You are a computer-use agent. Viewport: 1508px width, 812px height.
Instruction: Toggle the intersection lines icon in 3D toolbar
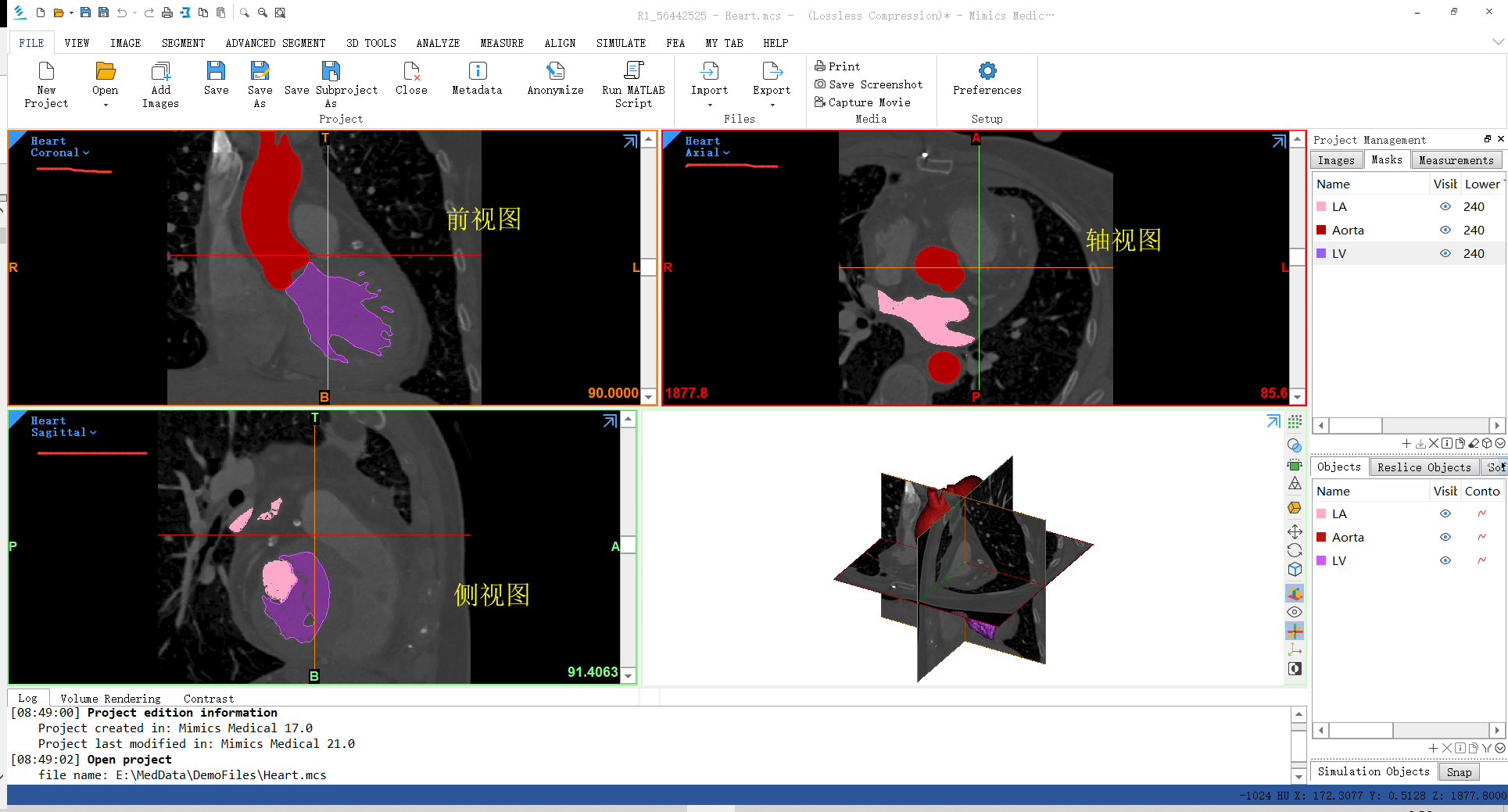tap(1295, 631)
